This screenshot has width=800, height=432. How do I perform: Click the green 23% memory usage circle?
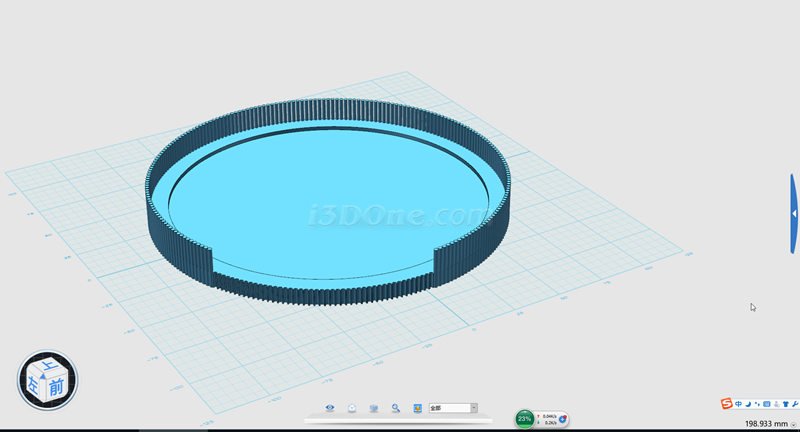525,419
